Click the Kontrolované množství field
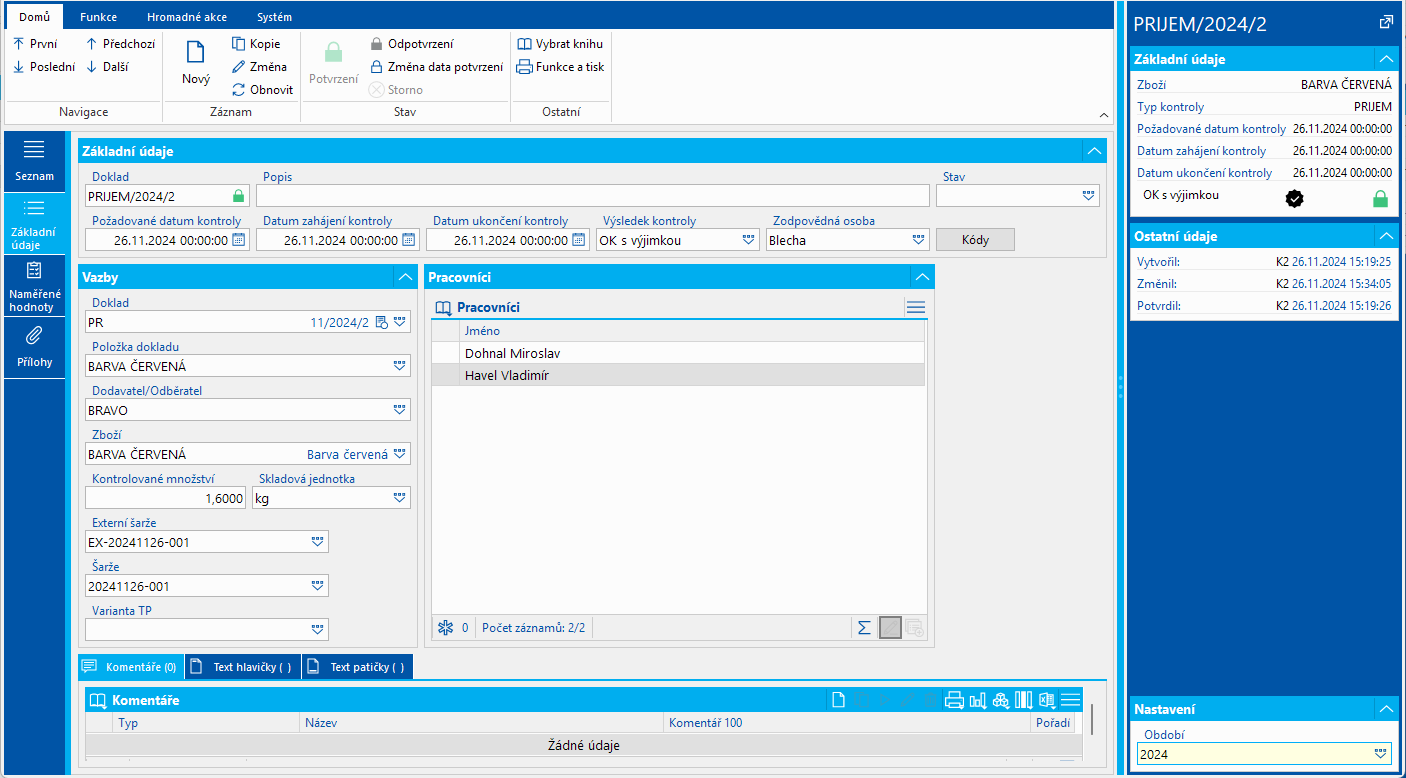This screenshot has height=778, width=1406. point(165,498)
